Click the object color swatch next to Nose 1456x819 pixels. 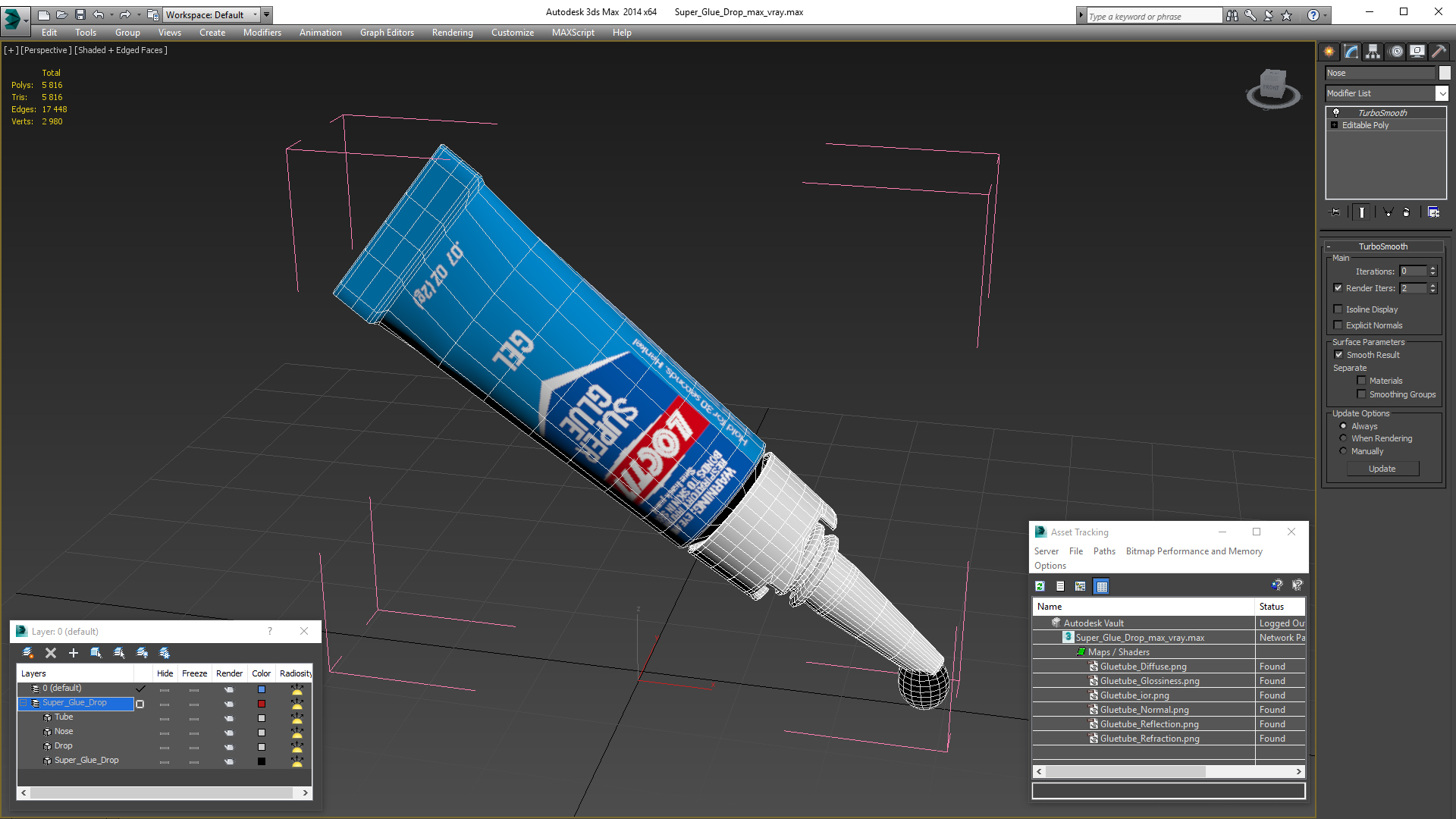point(1445,73)
